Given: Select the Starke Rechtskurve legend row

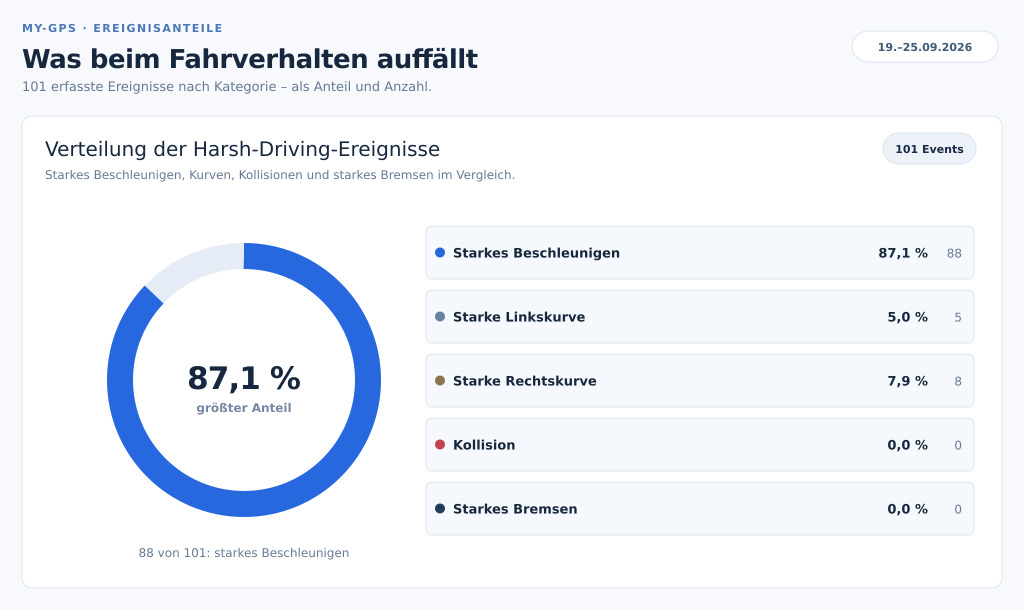Looking at the screenshot, I should 699,381.
